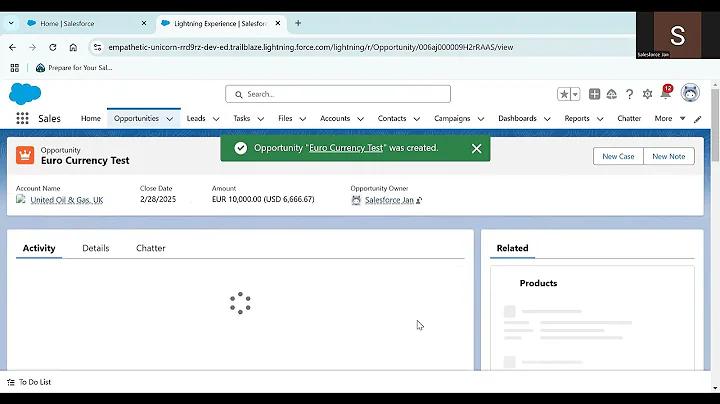Switch to the Details tab
This screenshot has height=404, width=720.
pyautogui.click(x=96, y=248)
